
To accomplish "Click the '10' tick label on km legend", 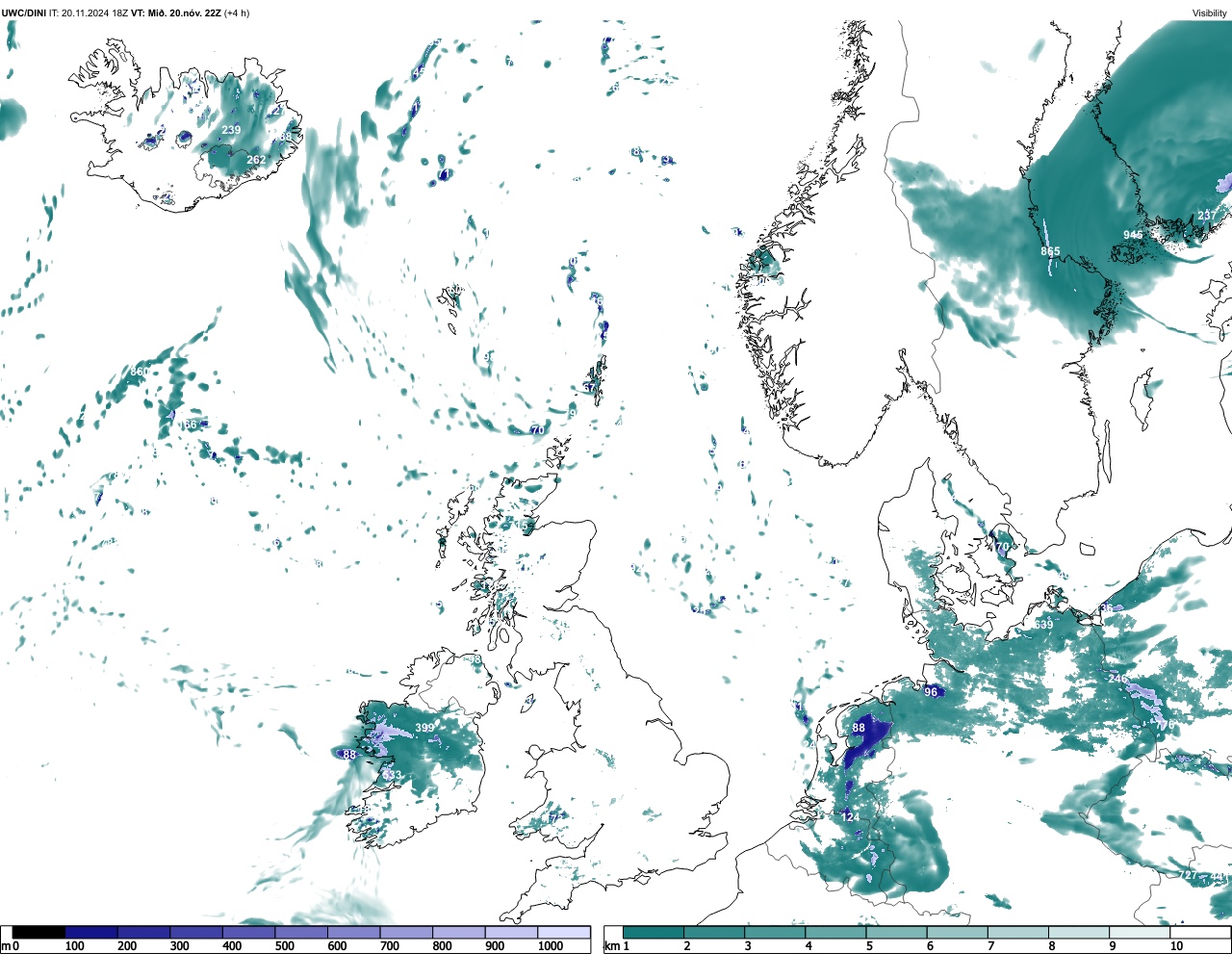I will (1176, 947).
